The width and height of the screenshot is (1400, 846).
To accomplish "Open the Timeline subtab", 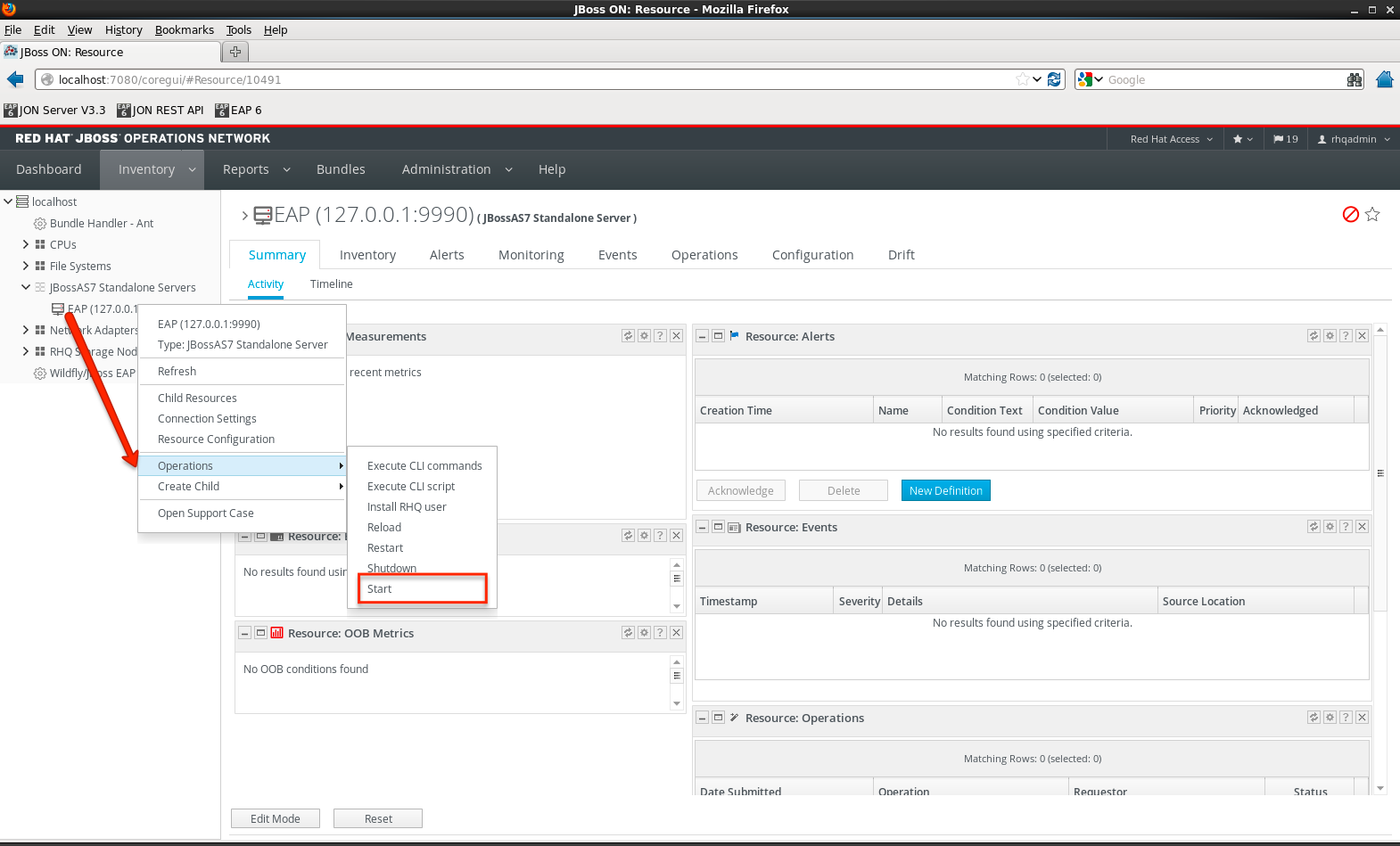I will pos(332,283).
